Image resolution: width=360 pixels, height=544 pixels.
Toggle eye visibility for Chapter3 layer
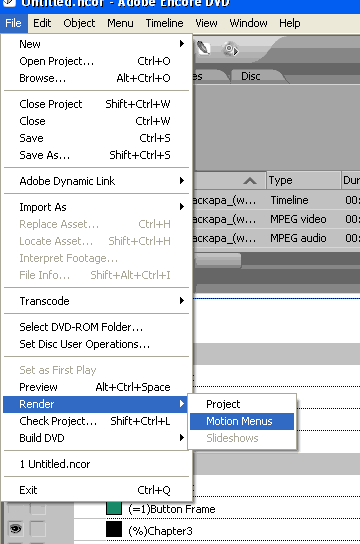(15, 529)
